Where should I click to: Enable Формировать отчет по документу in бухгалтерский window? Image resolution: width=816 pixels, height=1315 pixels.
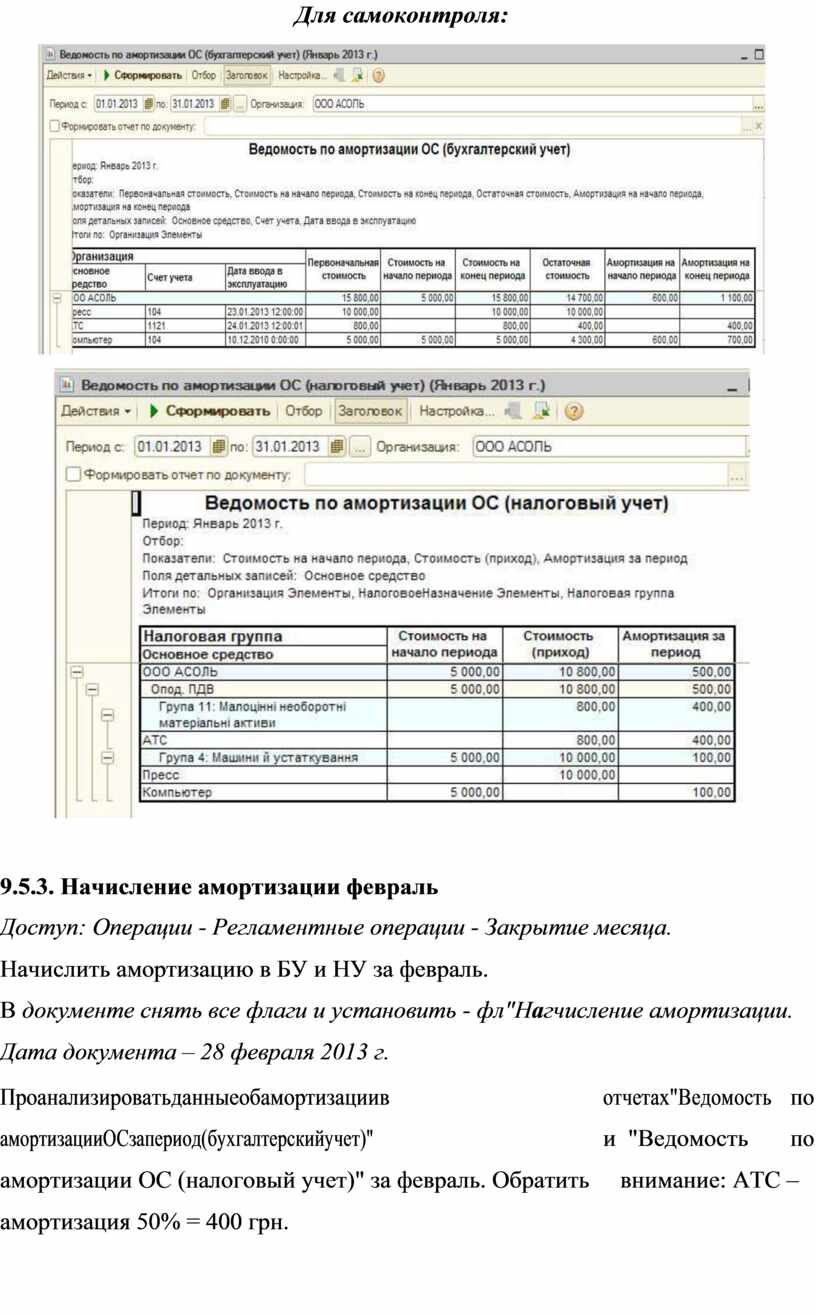click(55, 127)
